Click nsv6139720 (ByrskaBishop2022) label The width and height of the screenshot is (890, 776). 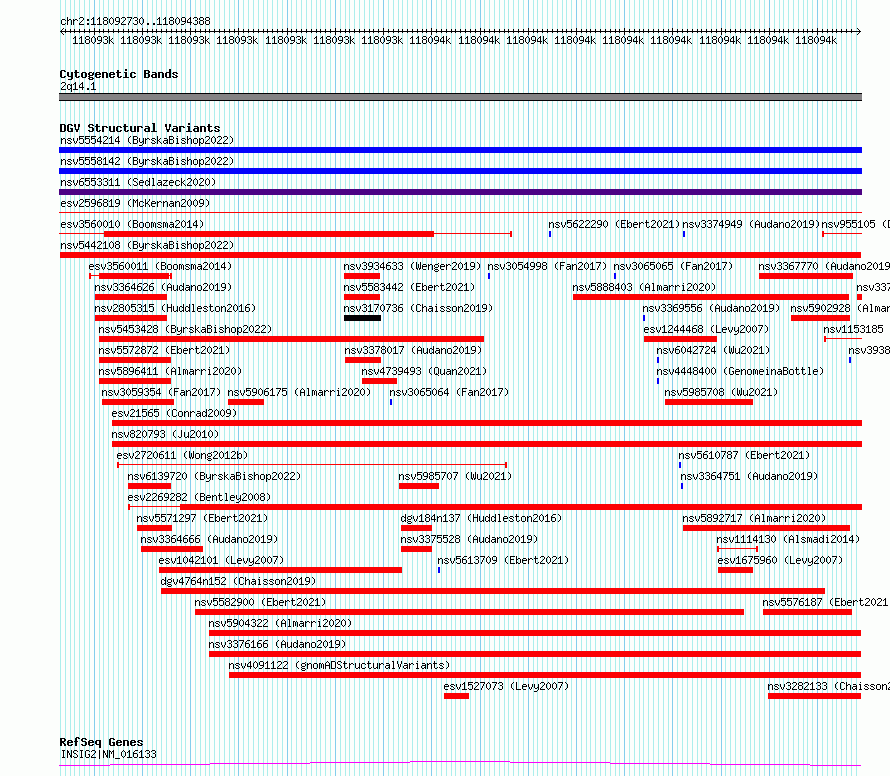tap(214, 476)
